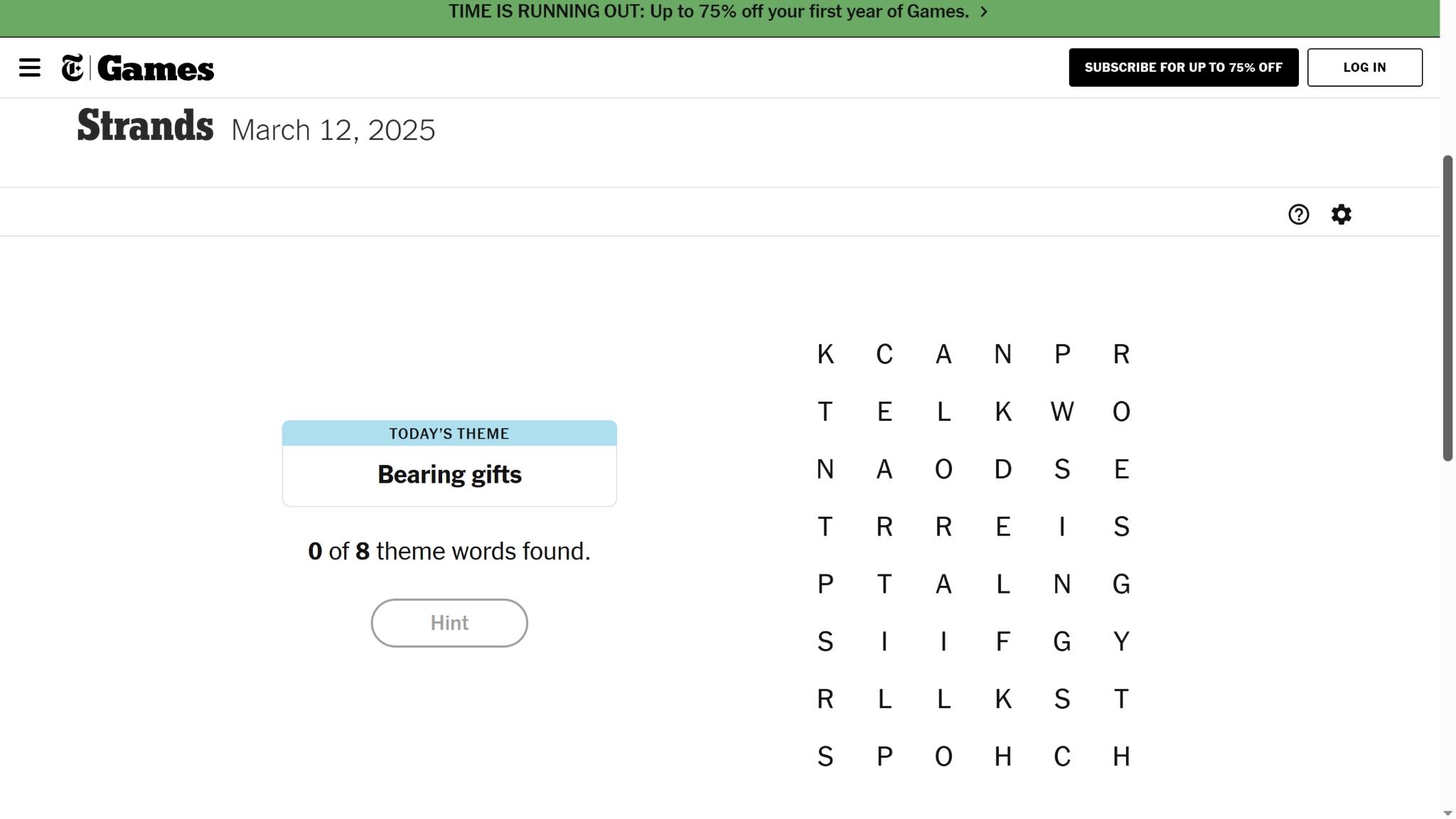
Task: Select letter W in the puzzle grid
Action: click(x=1062, y=412)
